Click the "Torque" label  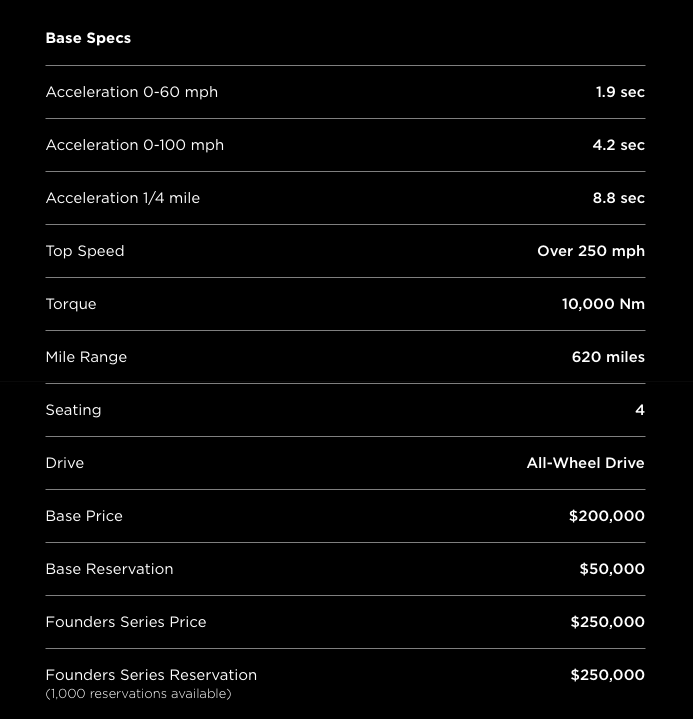pyautogui.click(x=71, y=304)
